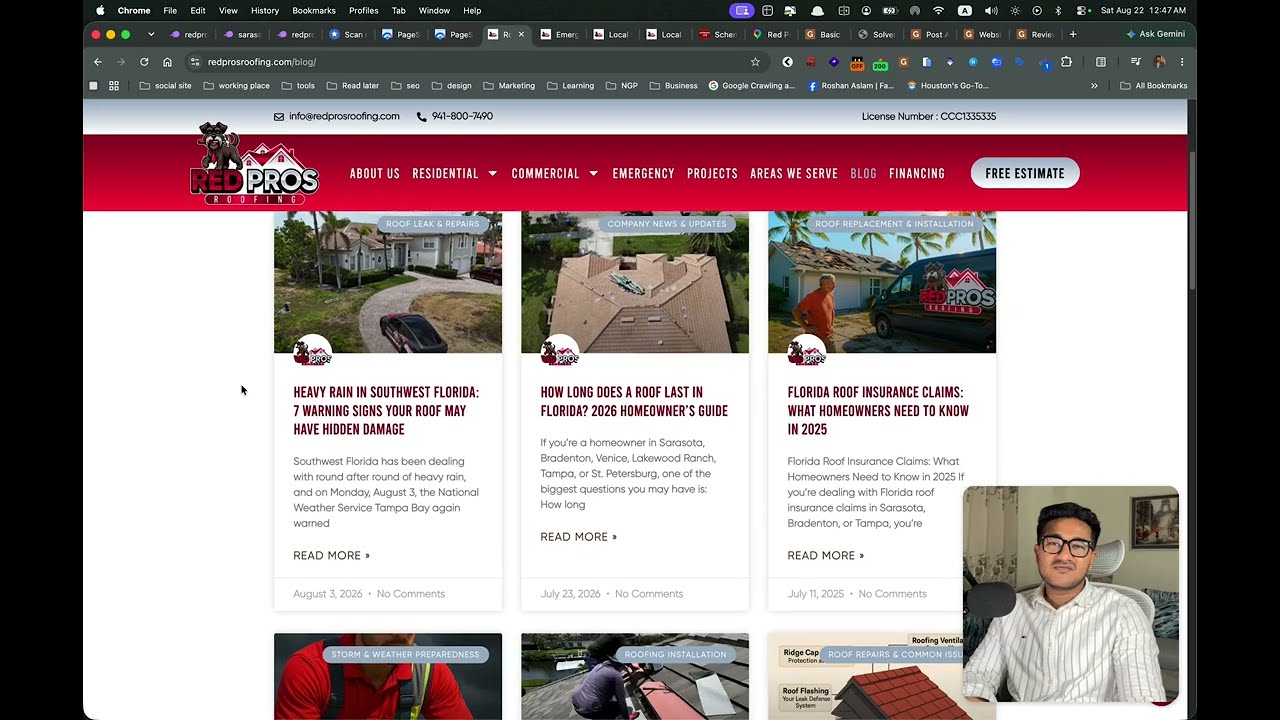Open Heavy Rain in Southwest Florida article title
Screen dimensions: 1280x720
click(386, 411)
